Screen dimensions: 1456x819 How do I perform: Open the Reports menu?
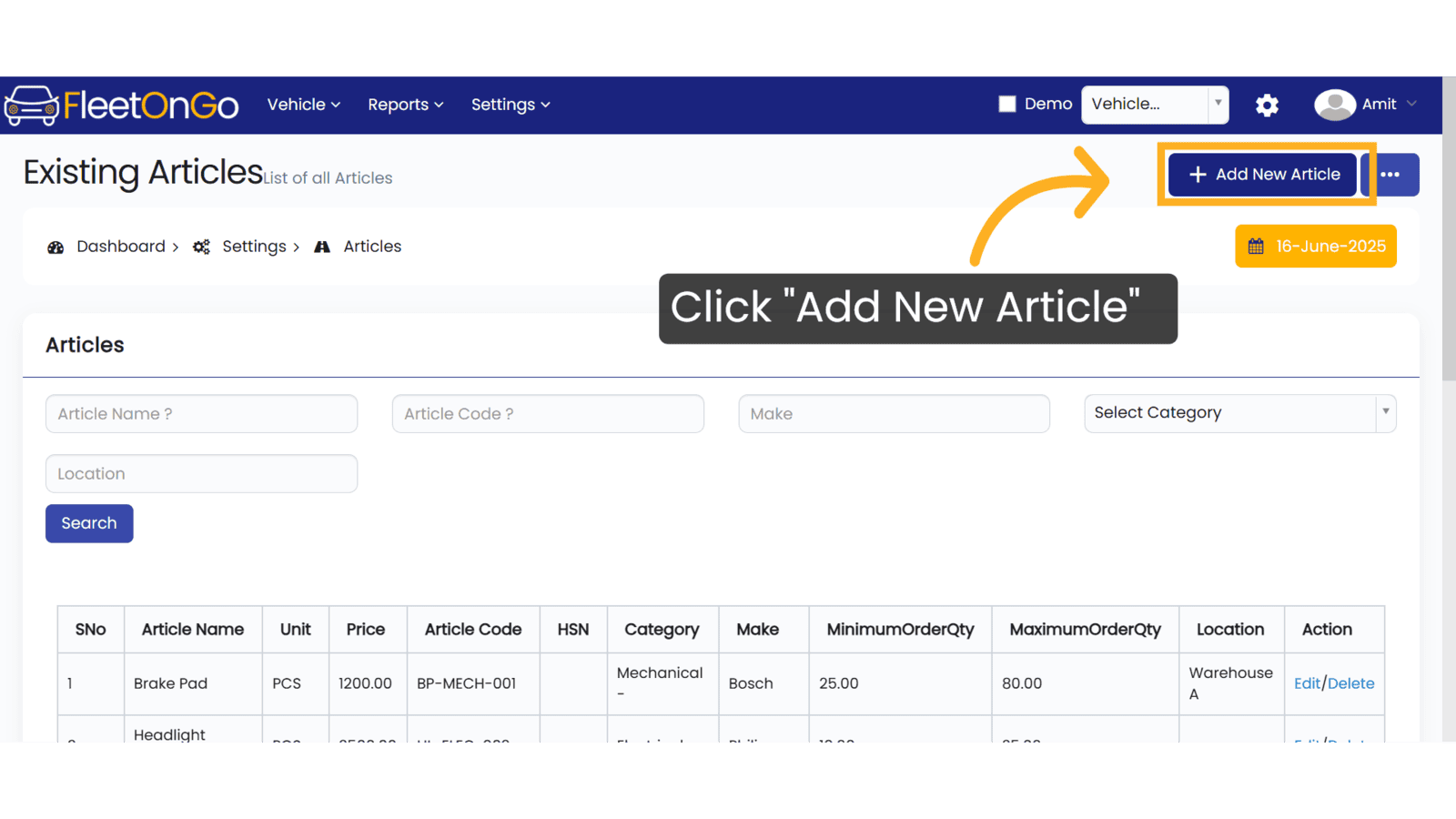point(406,105)
